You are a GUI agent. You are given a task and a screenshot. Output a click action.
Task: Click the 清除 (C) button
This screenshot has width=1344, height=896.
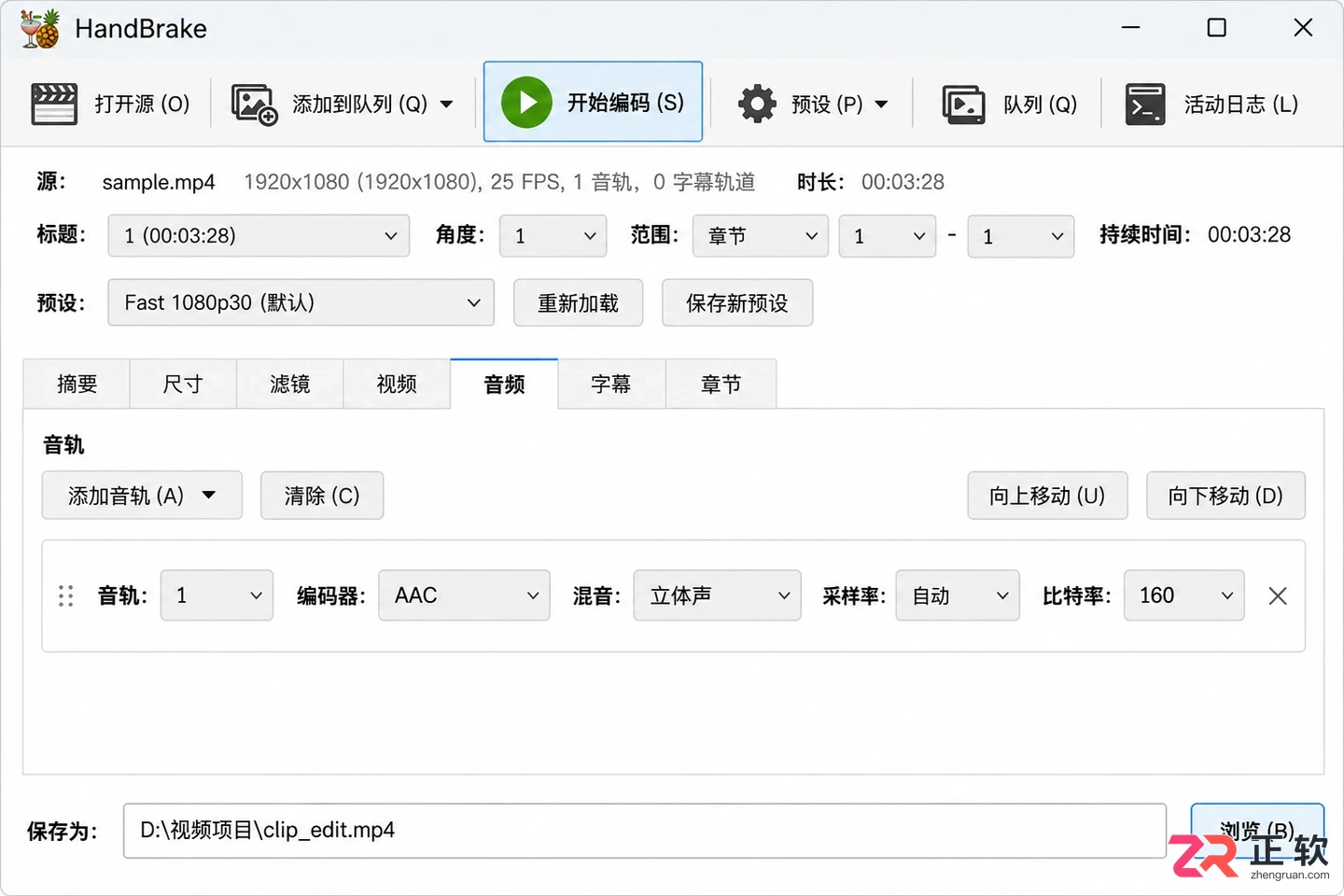click(322, 496)
